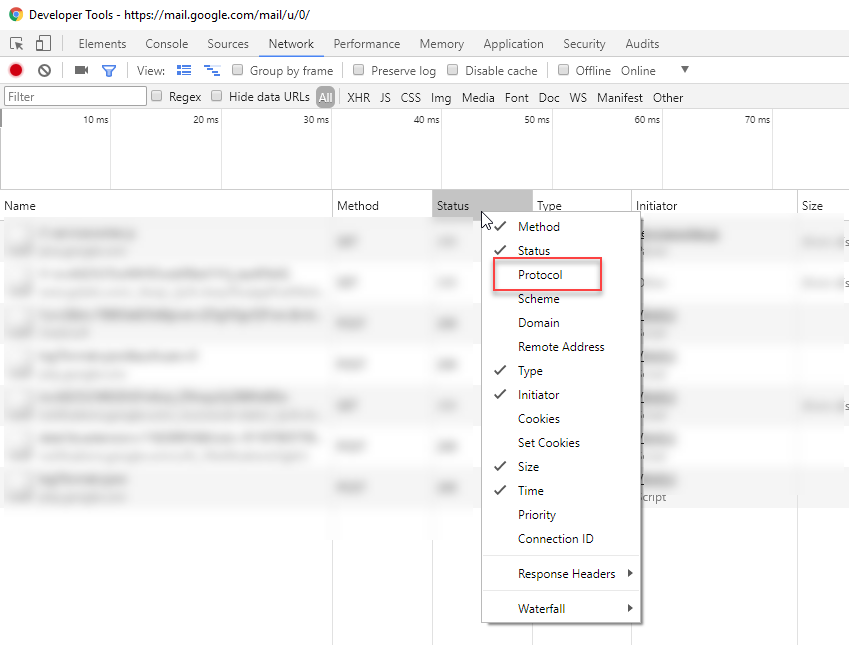849x645 pixels.
Task: Select the waterfall overview view icon
Action: (x=211, y=70)
